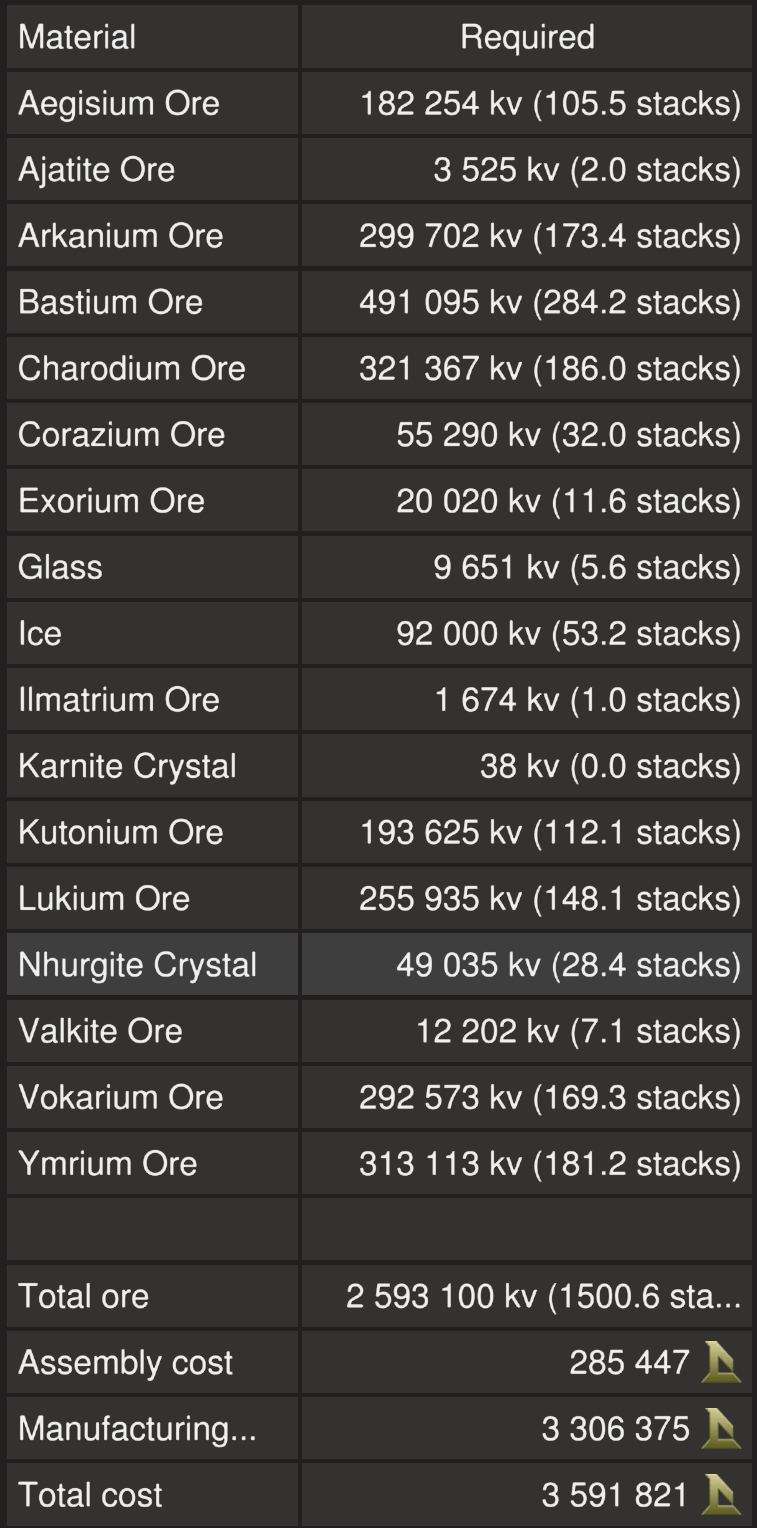Select Valkite Ore in the table
Screen dimensions: 757x1528
(100, 1031)
